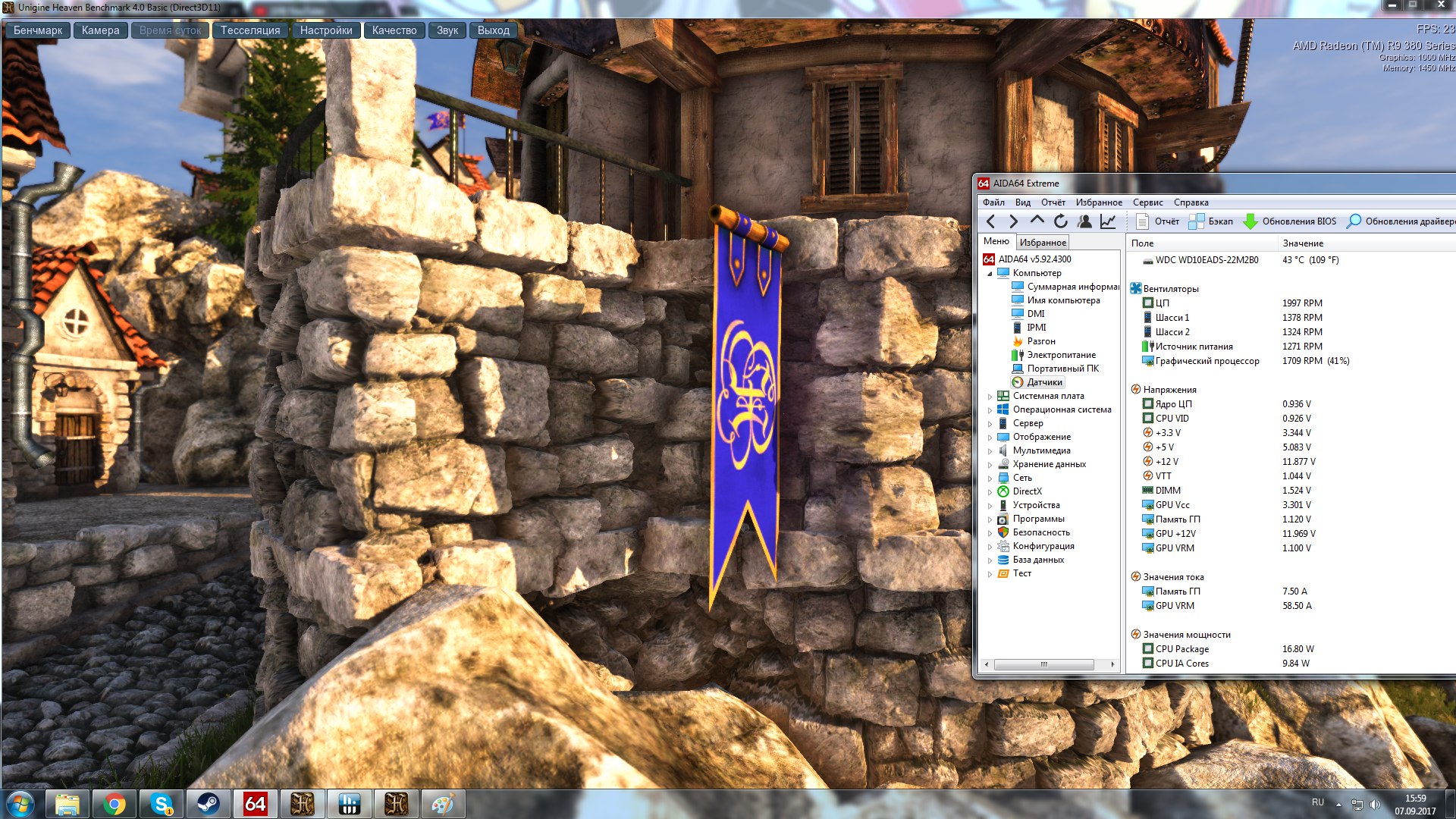Open the Звук menu in Heaven

pyautogui.click(x=447, y=30)
